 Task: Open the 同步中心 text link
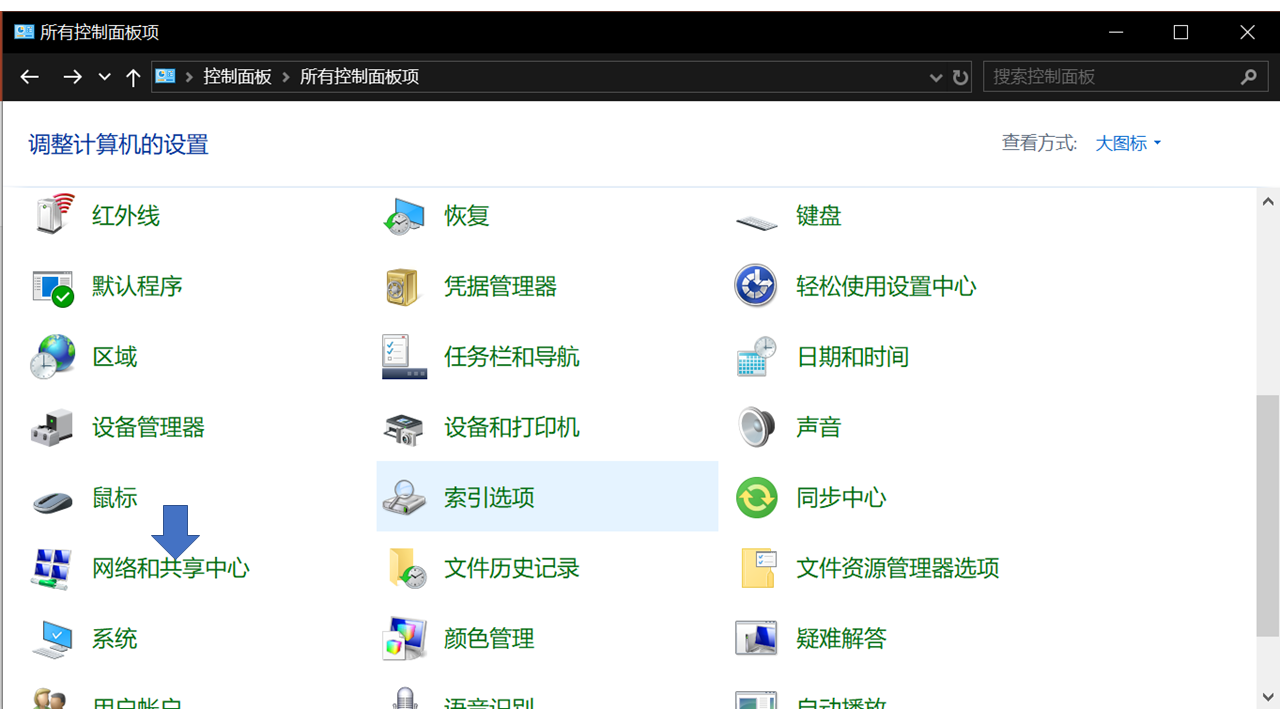tap(841, 497)
